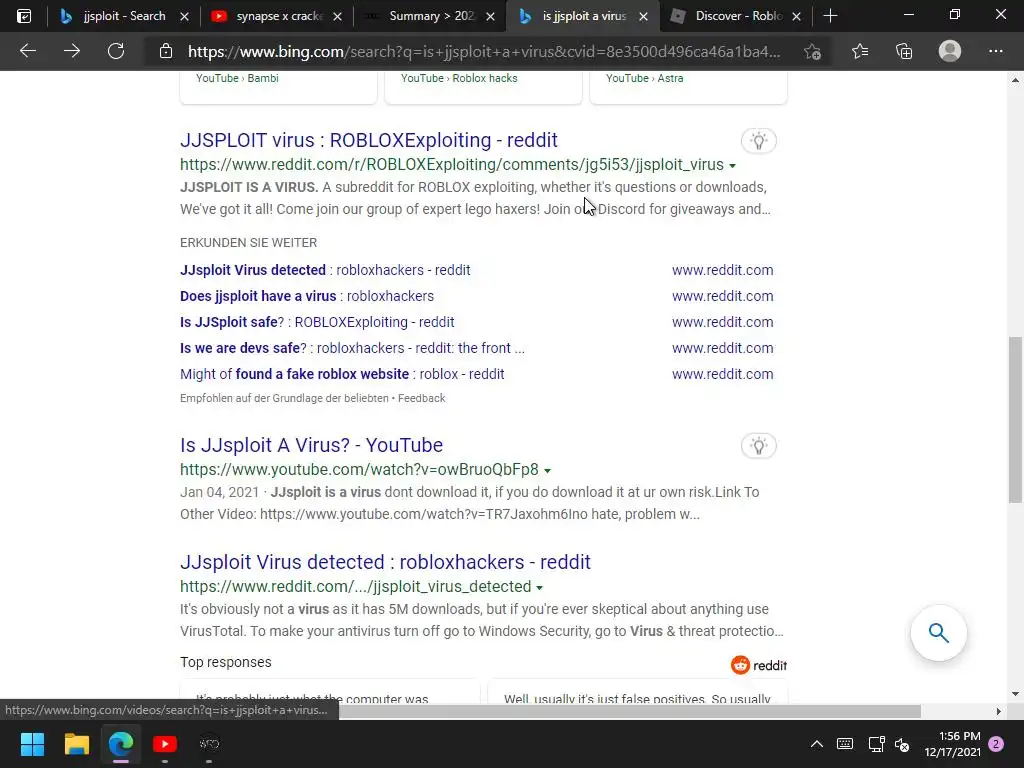The height and width of the screenshot is (768, 1024).
Task: Open JJsploit Virus detected : robloxhackers result title
Action: click(x=385, y=562)
